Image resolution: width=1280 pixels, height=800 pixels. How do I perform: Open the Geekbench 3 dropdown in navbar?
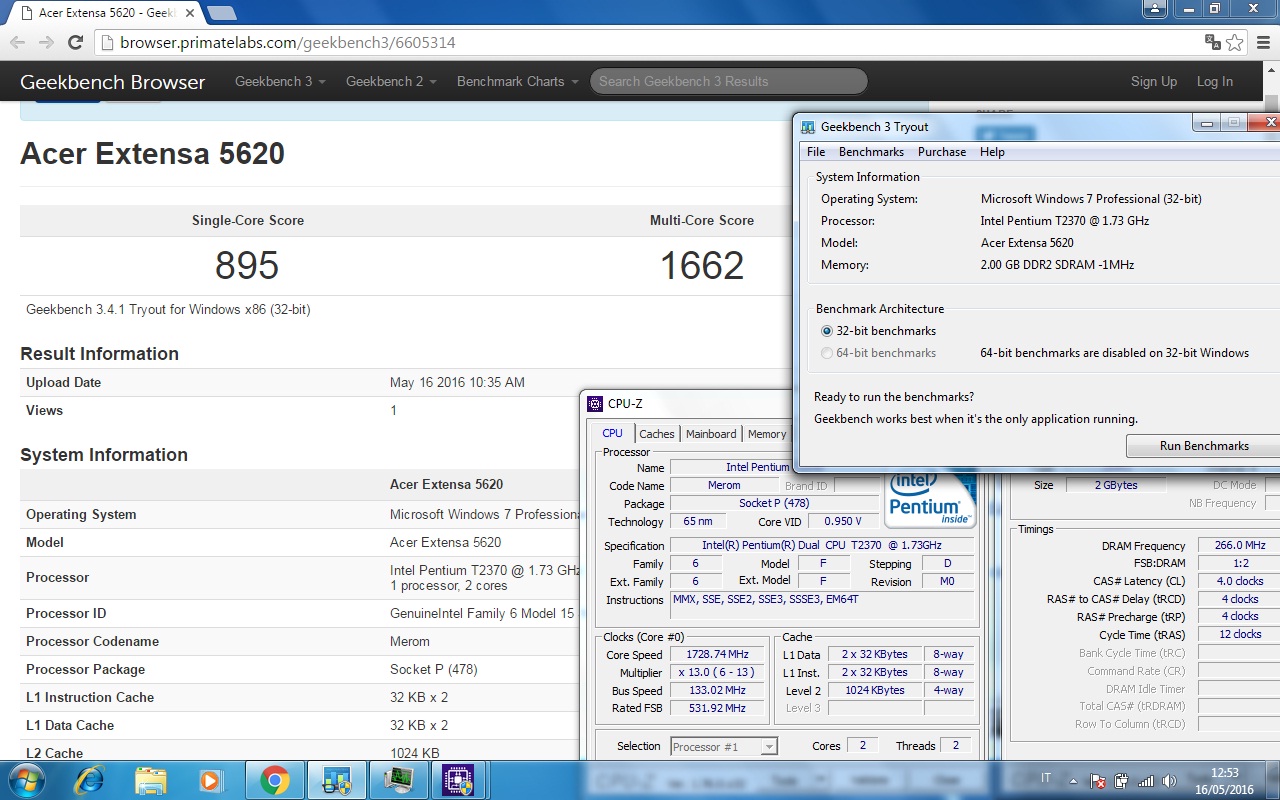[x=280, y=82]
